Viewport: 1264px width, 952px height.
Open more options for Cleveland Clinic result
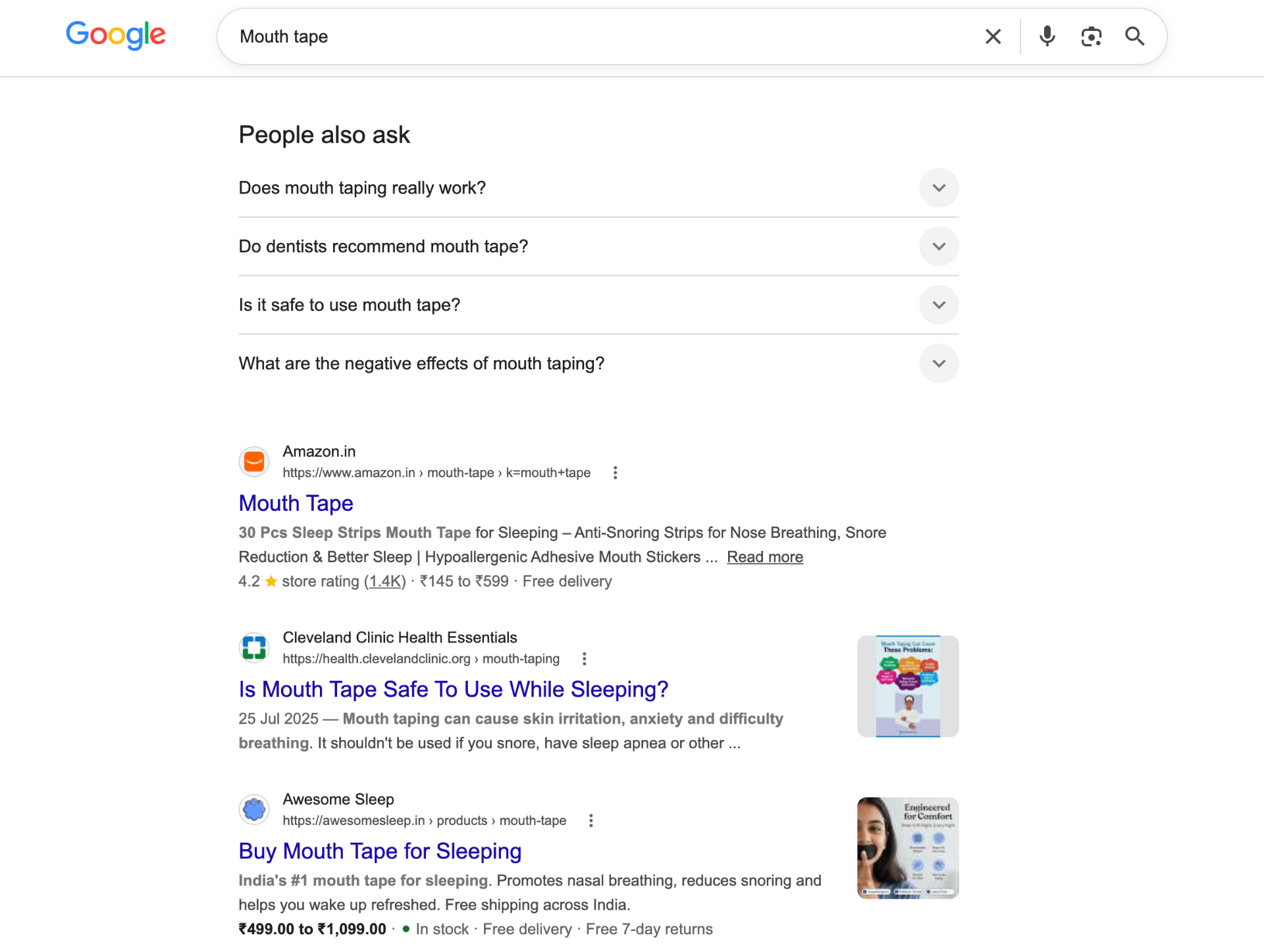[584, 658]
